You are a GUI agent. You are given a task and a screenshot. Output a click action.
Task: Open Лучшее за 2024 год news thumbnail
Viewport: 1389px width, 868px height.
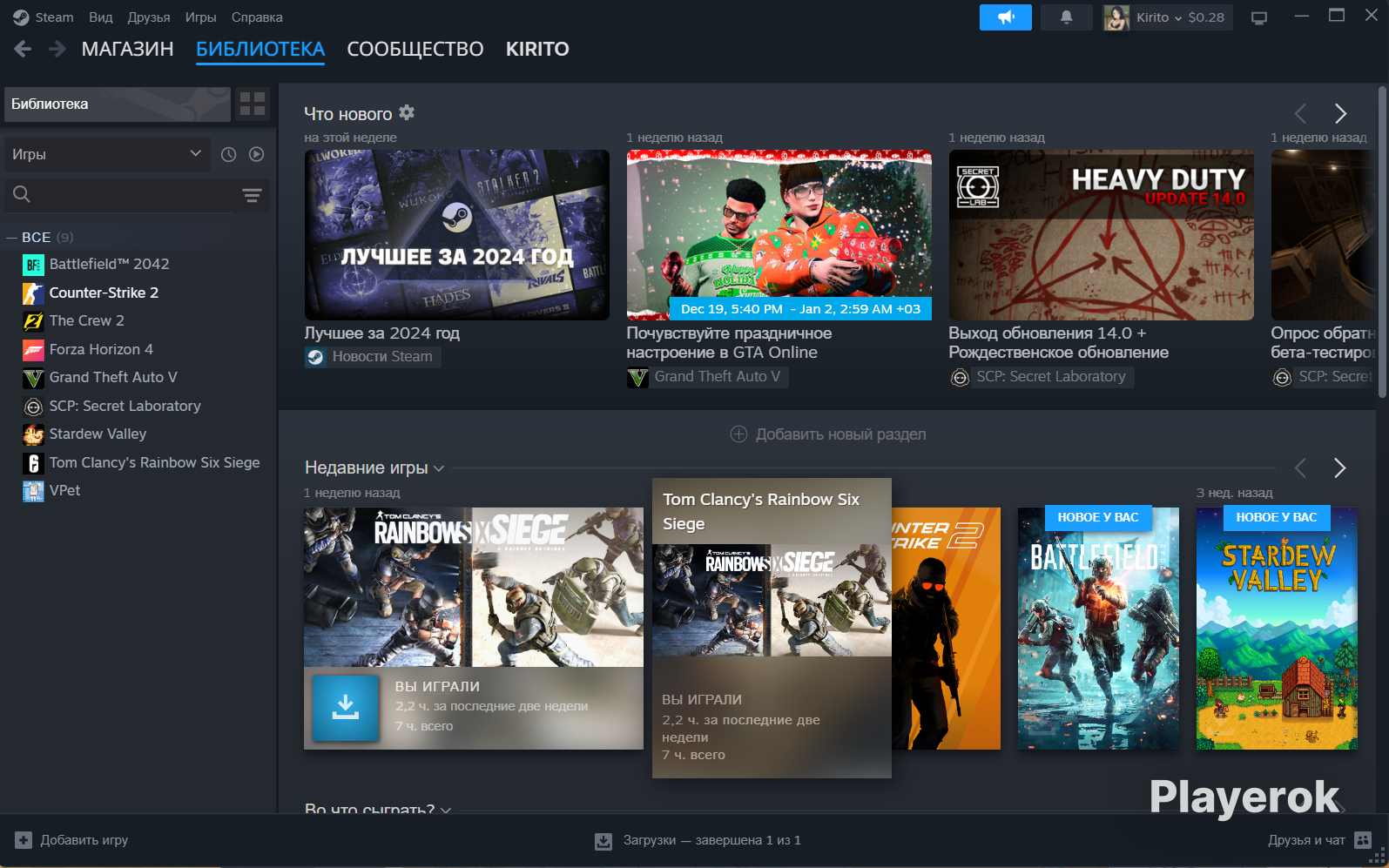[x=457, y=235]
